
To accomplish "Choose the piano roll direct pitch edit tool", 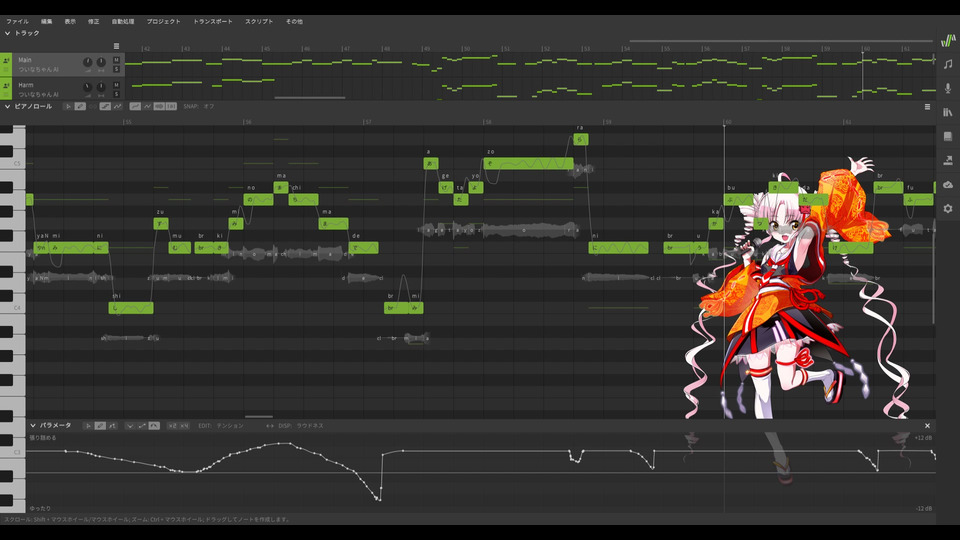I will pos(105,107).
